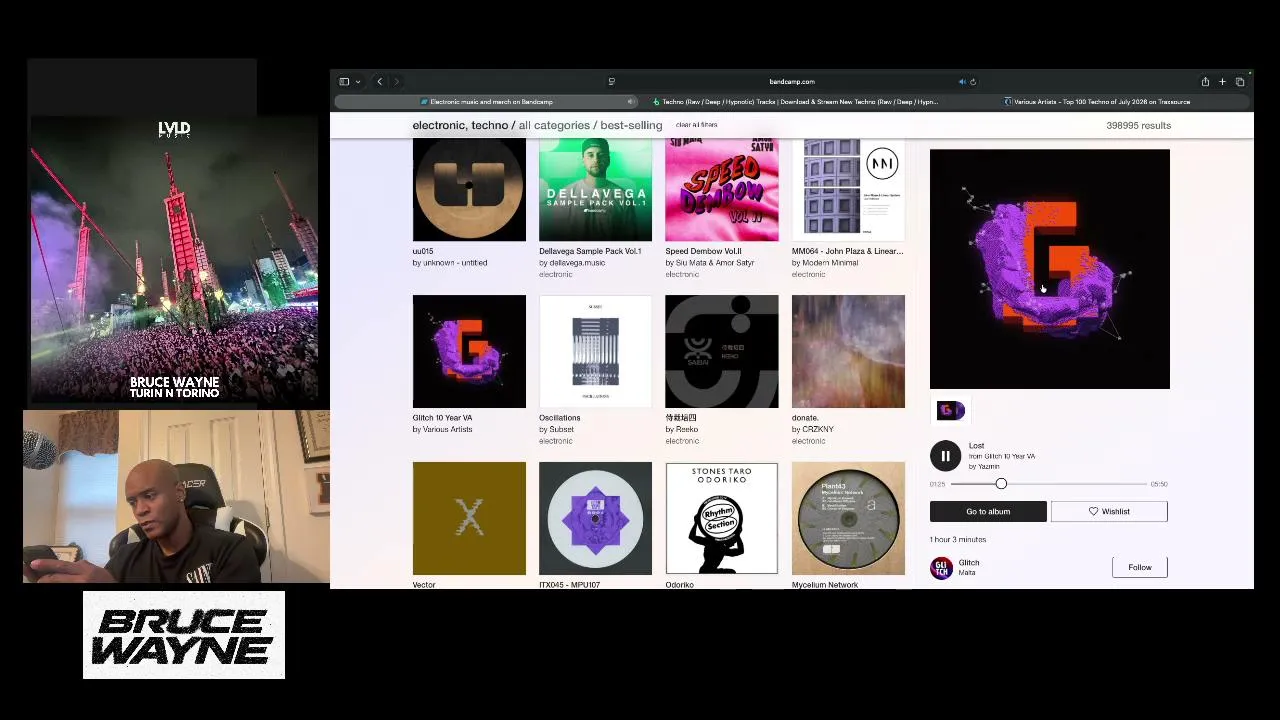Click the '398995 results' count text
The height and width of the screenshot is (720, 1280).
(x=1138, y=125)
